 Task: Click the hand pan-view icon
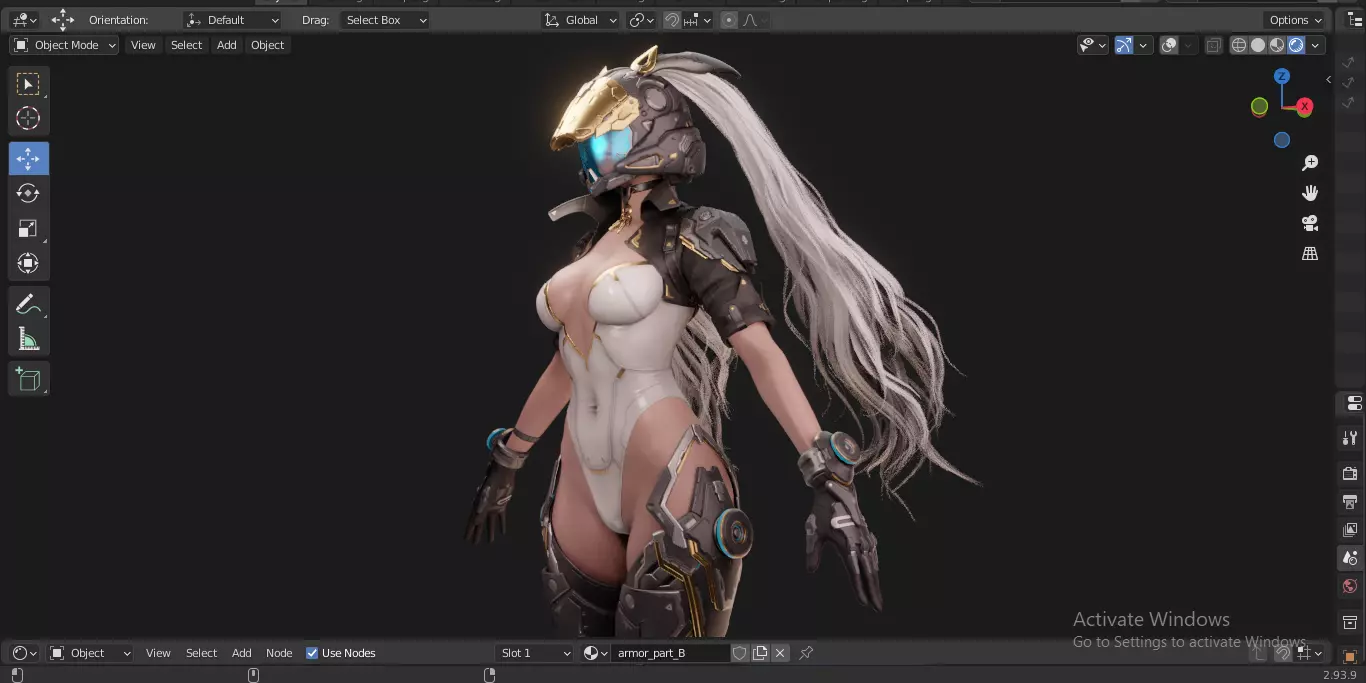(x=1310, y=193)
